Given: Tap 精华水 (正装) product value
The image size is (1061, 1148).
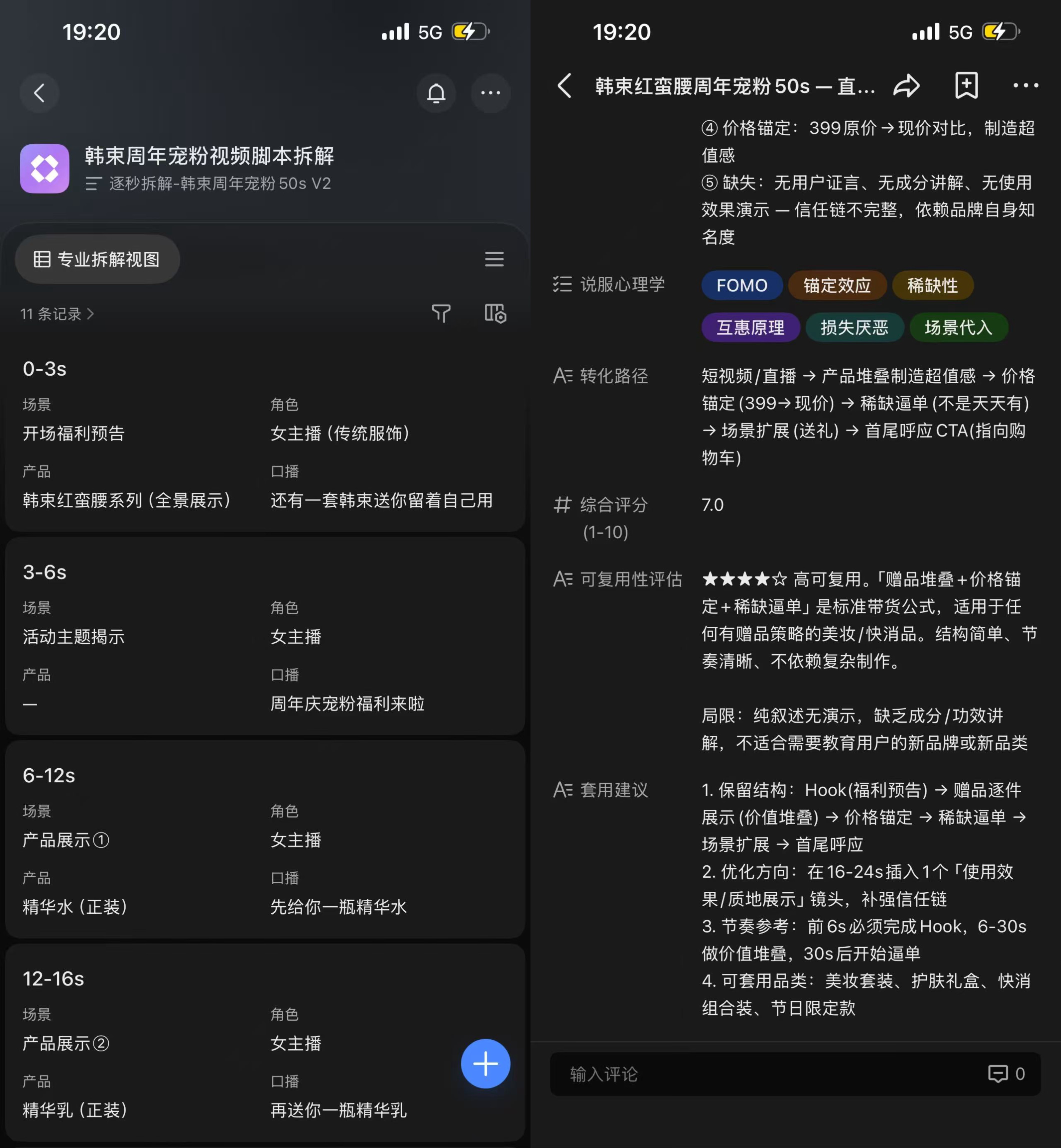Looking at the screenshot, I should pos(75,907).
